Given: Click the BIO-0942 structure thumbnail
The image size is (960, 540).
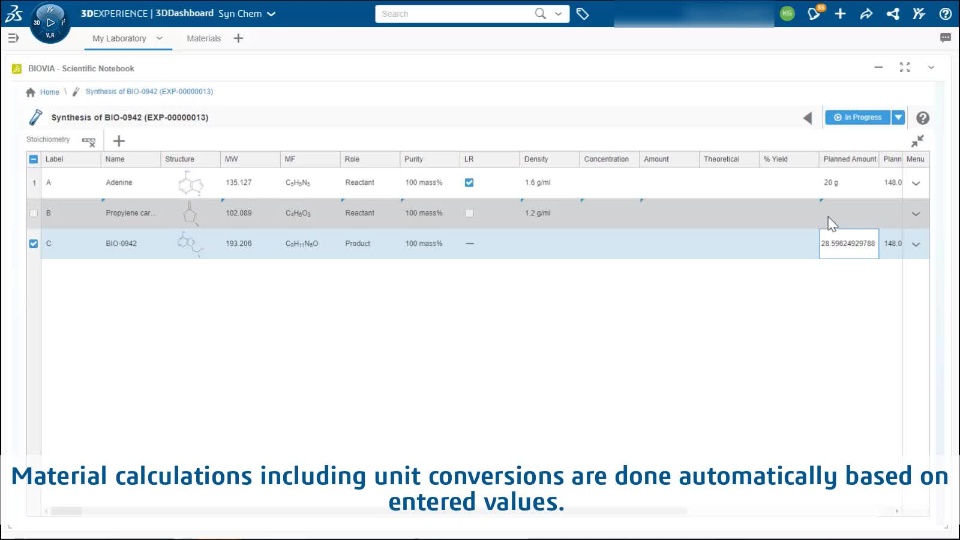Looking at the screenshot, I should (190, 244).
